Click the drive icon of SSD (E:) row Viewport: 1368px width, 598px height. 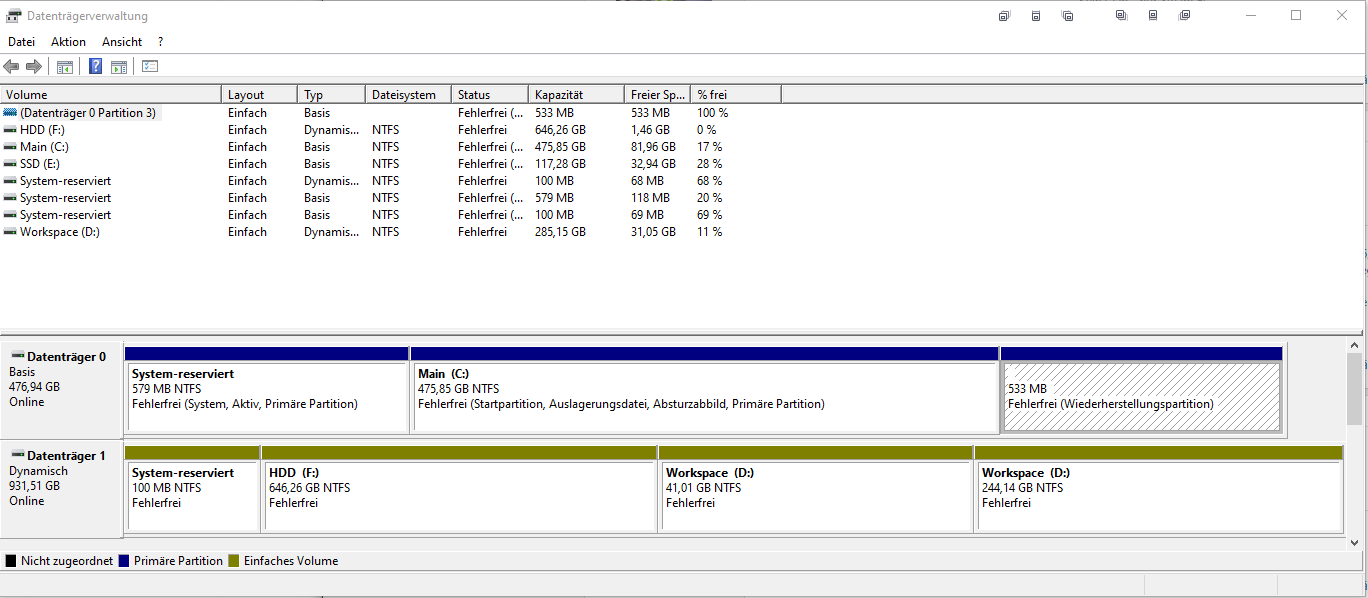click(x=10, y=164)
